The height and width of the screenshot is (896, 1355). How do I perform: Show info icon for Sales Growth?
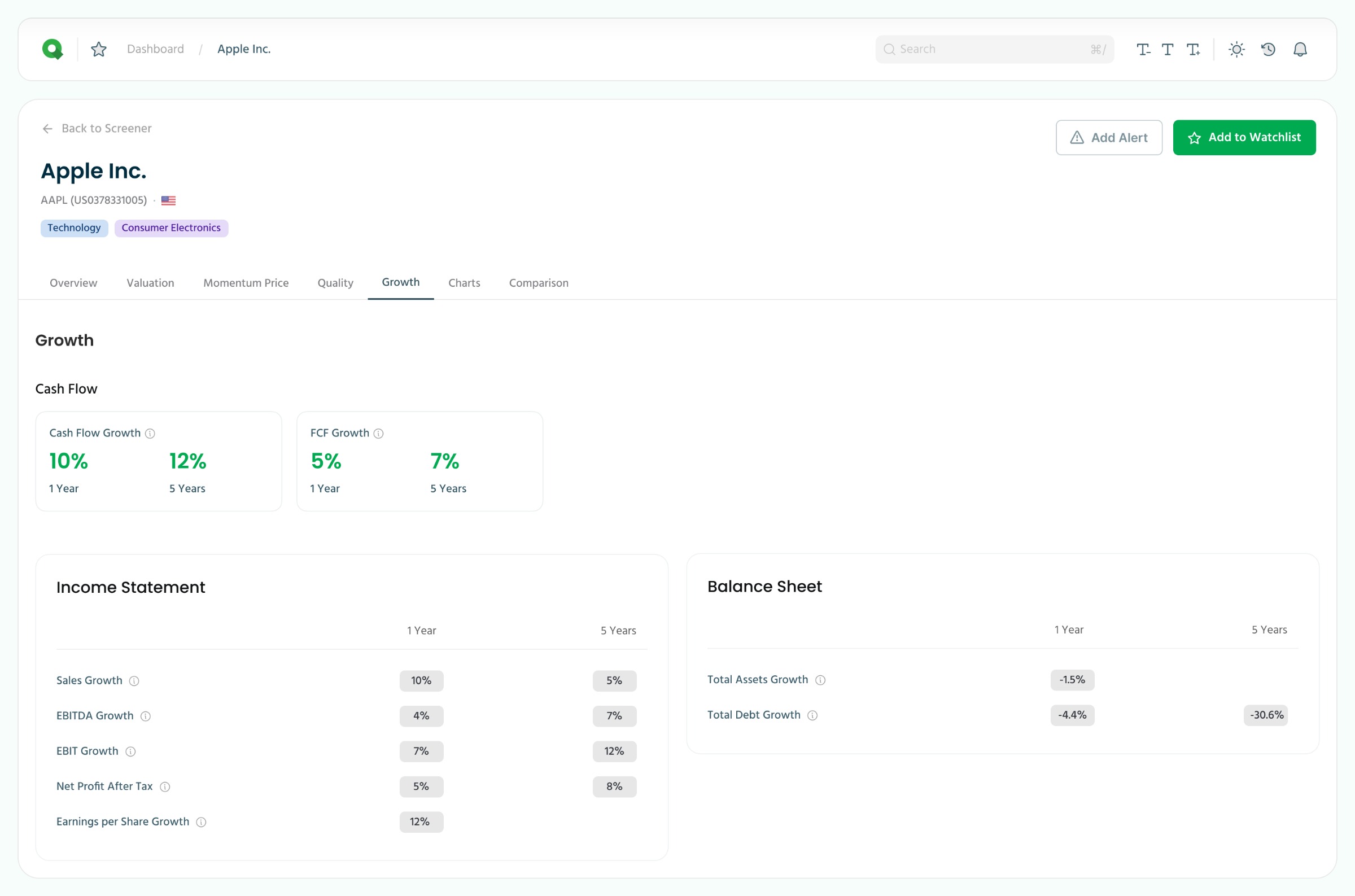134,681
